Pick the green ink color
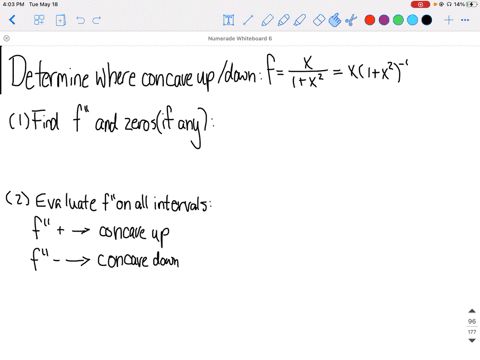This screenshot has width=480, height=360. pos(398,20)
